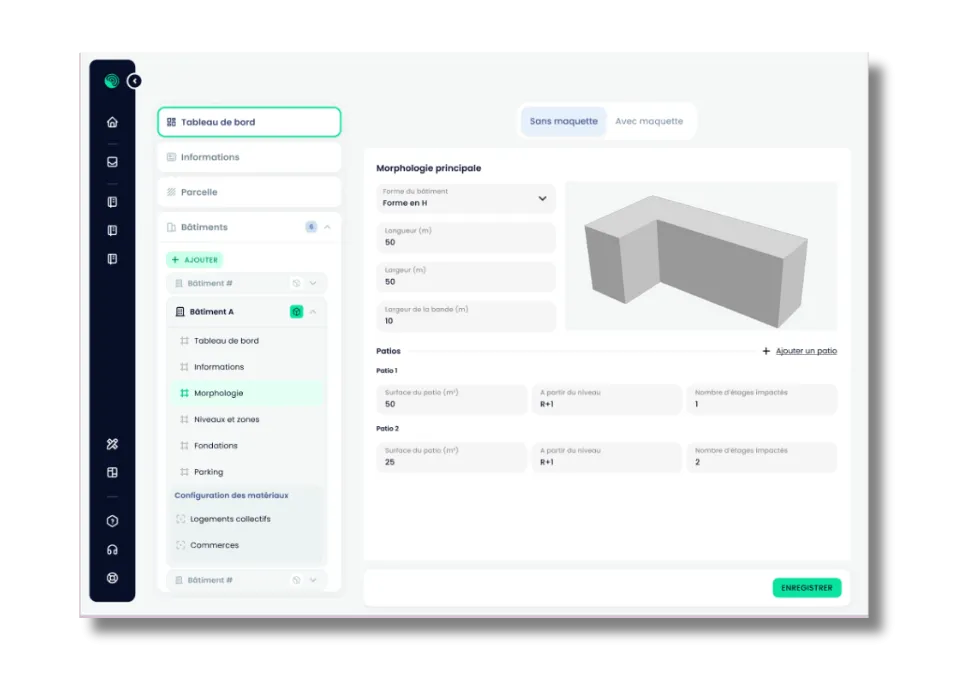Click the Largeur (m) field
Image resolution: width=975 pixels, height=699 pixels.
466,276
